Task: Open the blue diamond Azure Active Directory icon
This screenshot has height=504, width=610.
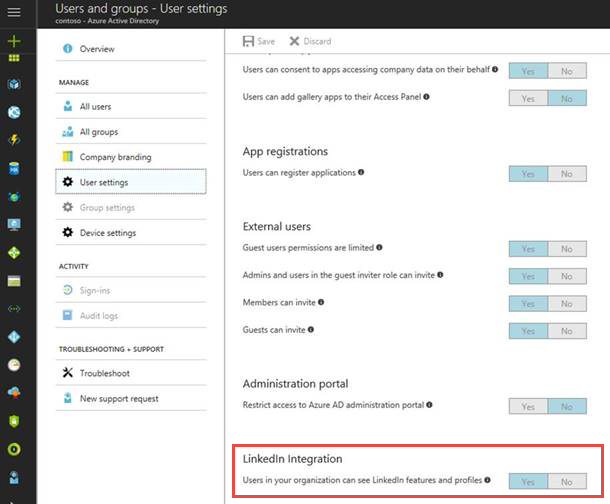Action: [x=14, y=337]
